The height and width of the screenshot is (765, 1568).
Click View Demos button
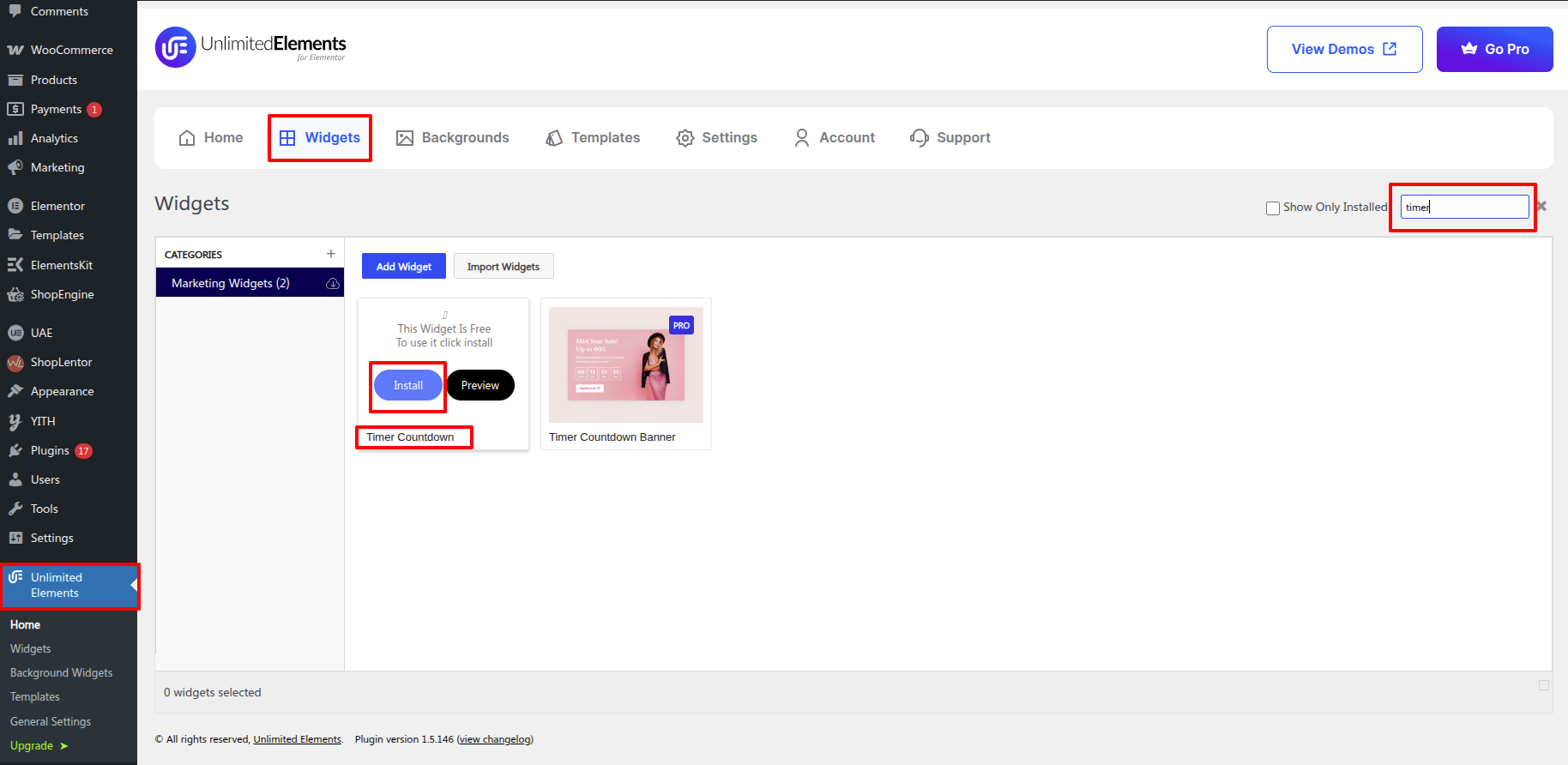click(1344, 49)
